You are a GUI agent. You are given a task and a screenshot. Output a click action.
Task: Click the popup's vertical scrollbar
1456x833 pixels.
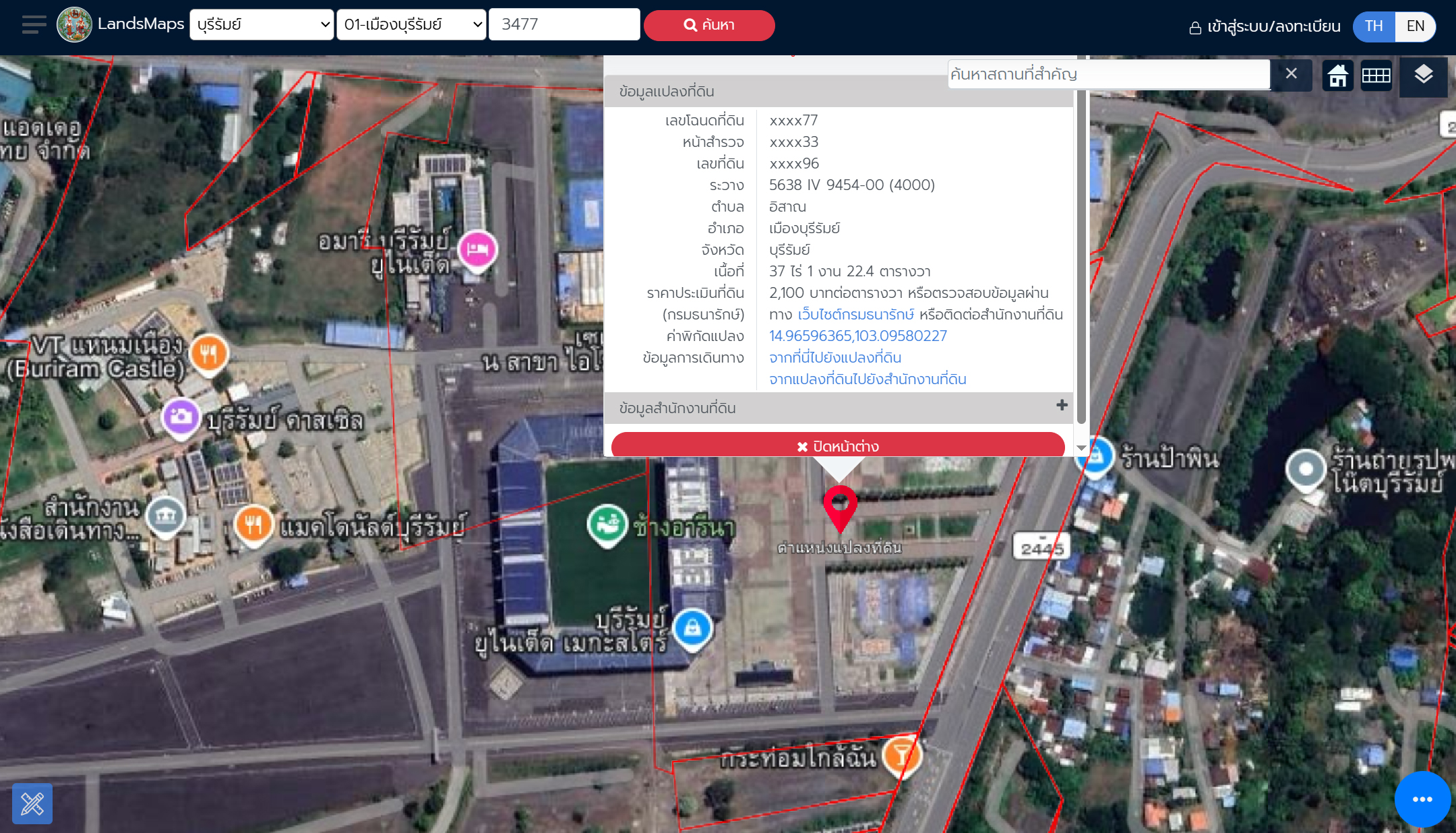pyautogui.click(x=1081, y=256)
